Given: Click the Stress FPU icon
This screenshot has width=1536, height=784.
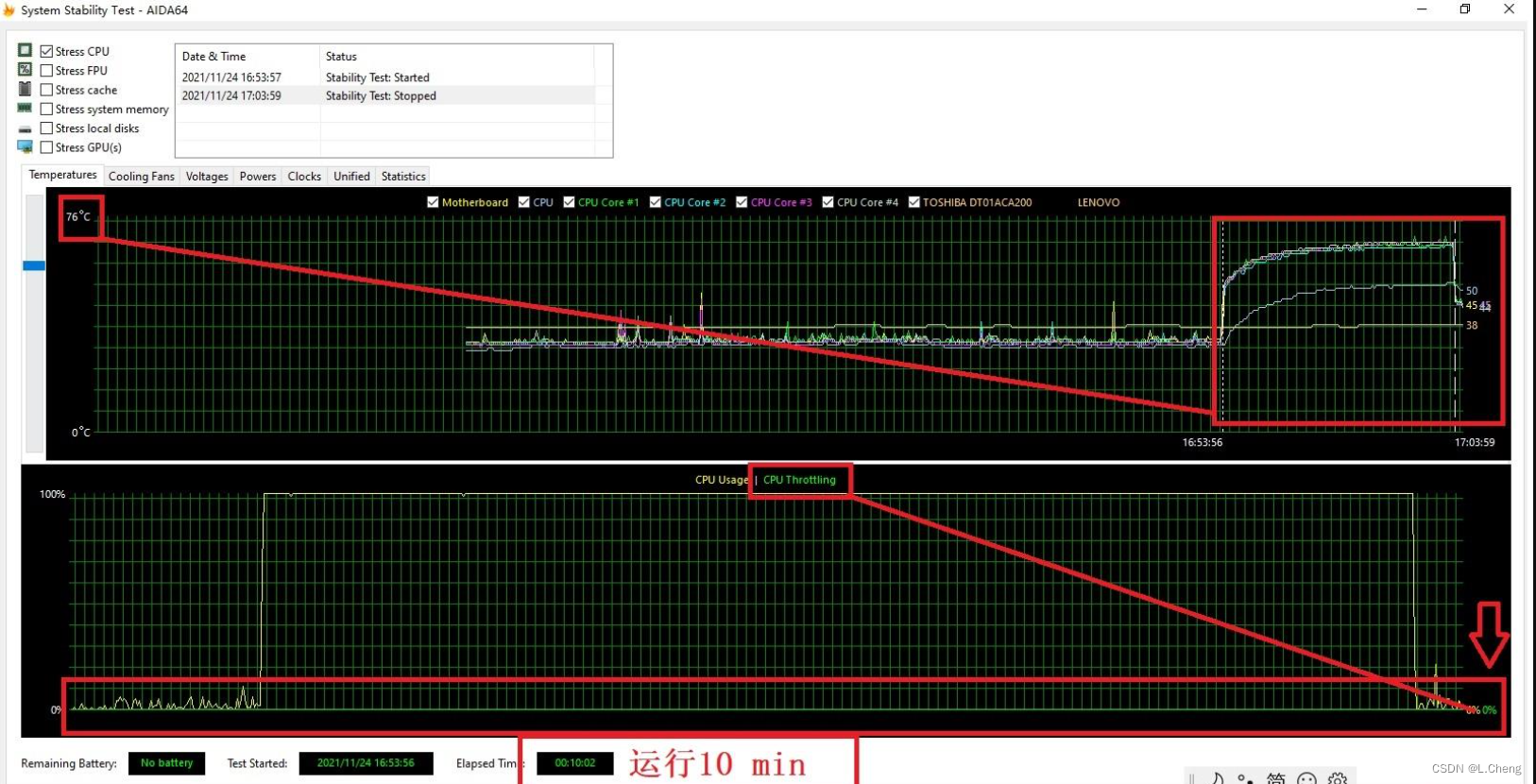Looking at the screenshot, I should (x=25, y=70).
